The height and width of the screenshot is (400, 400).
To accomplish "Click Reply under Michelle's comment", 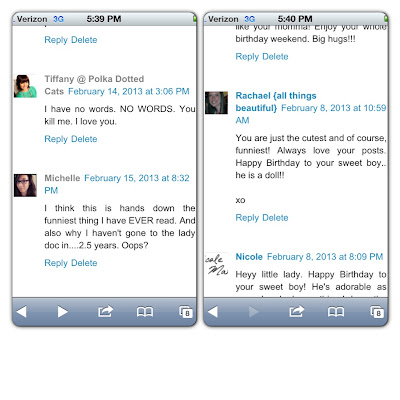I will click(x=56, y=263).
